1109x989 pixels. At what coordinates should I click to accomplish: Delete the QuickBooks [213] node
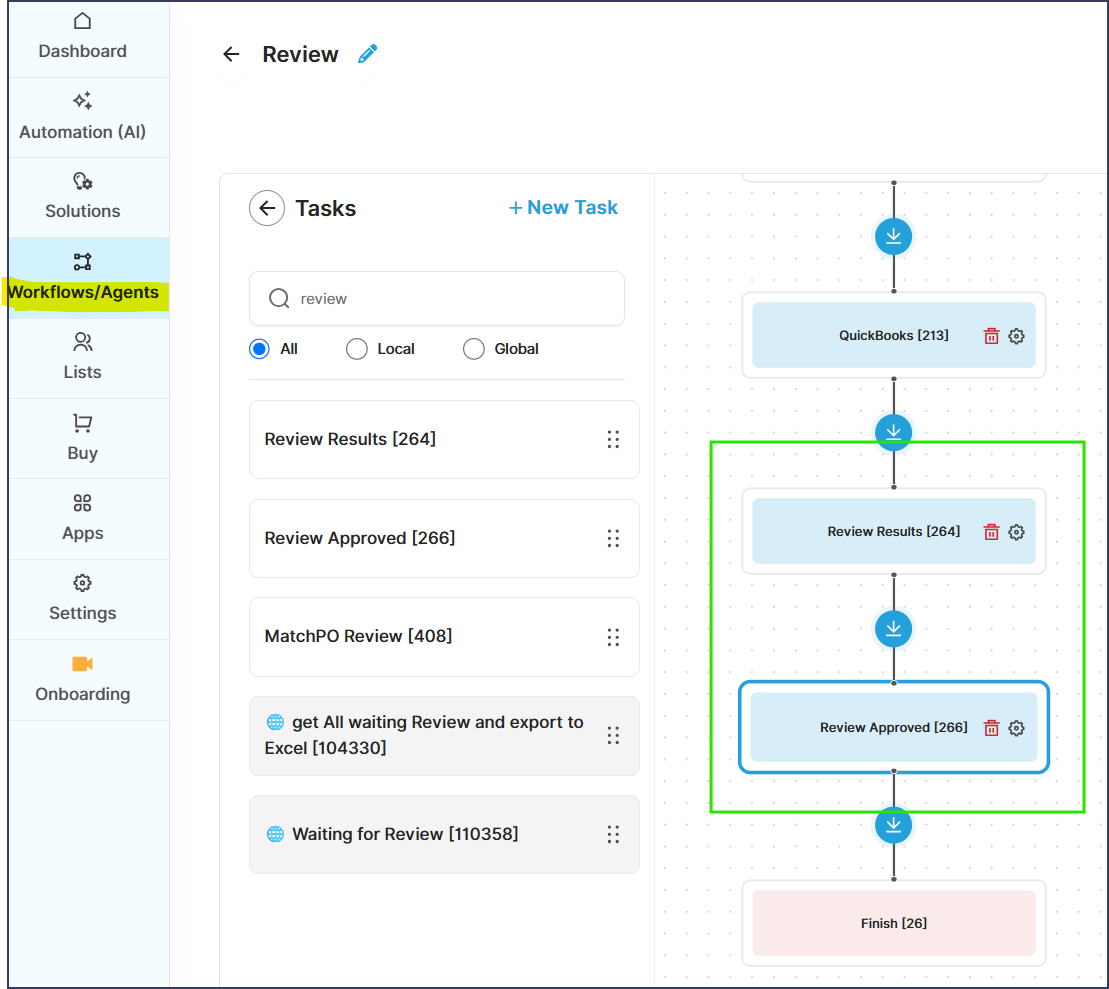coord(992,336)
